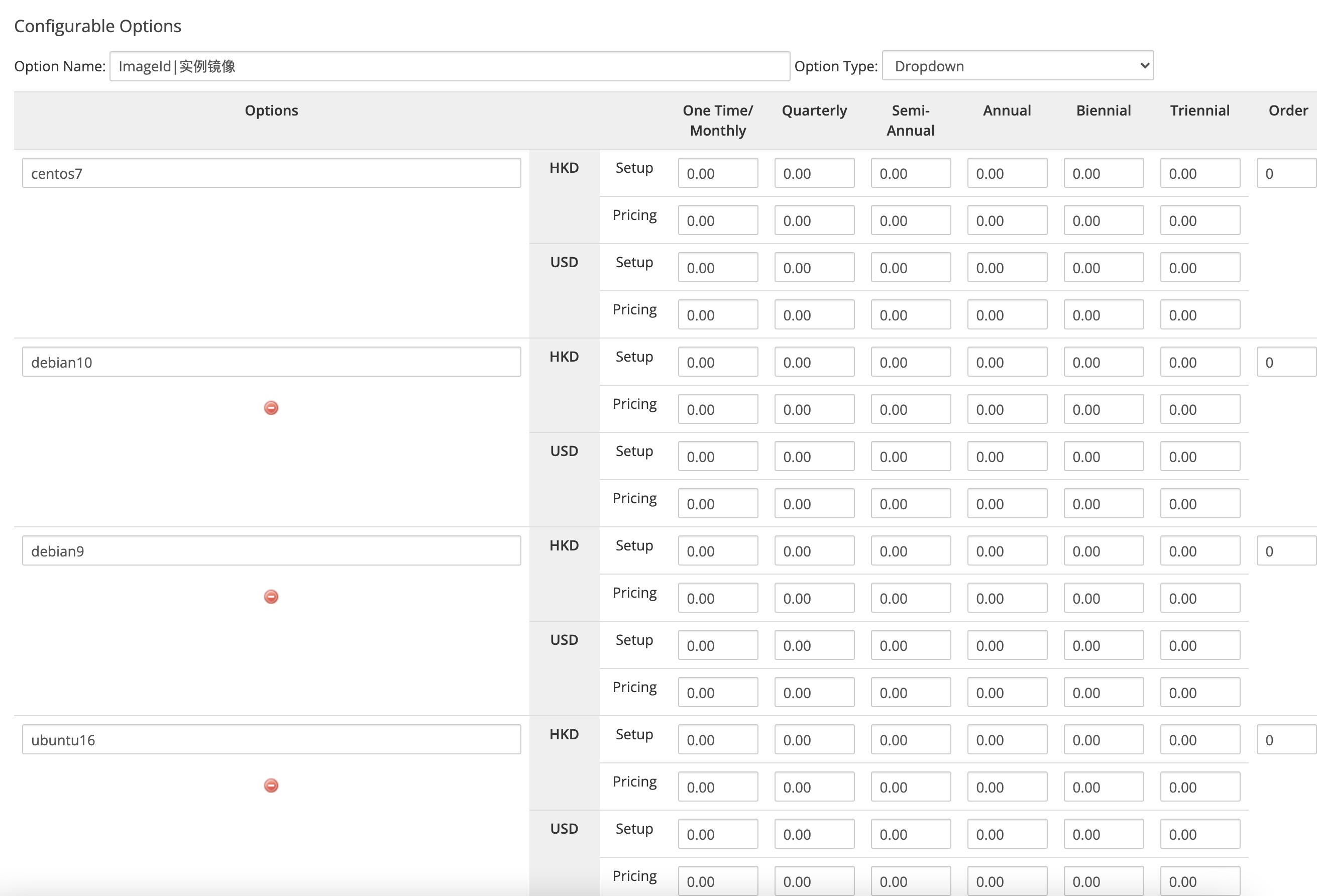Screen dimensions: 1317x896
Task: Click debian10 USD Pricing annual field
Action: click(1007, 503)
